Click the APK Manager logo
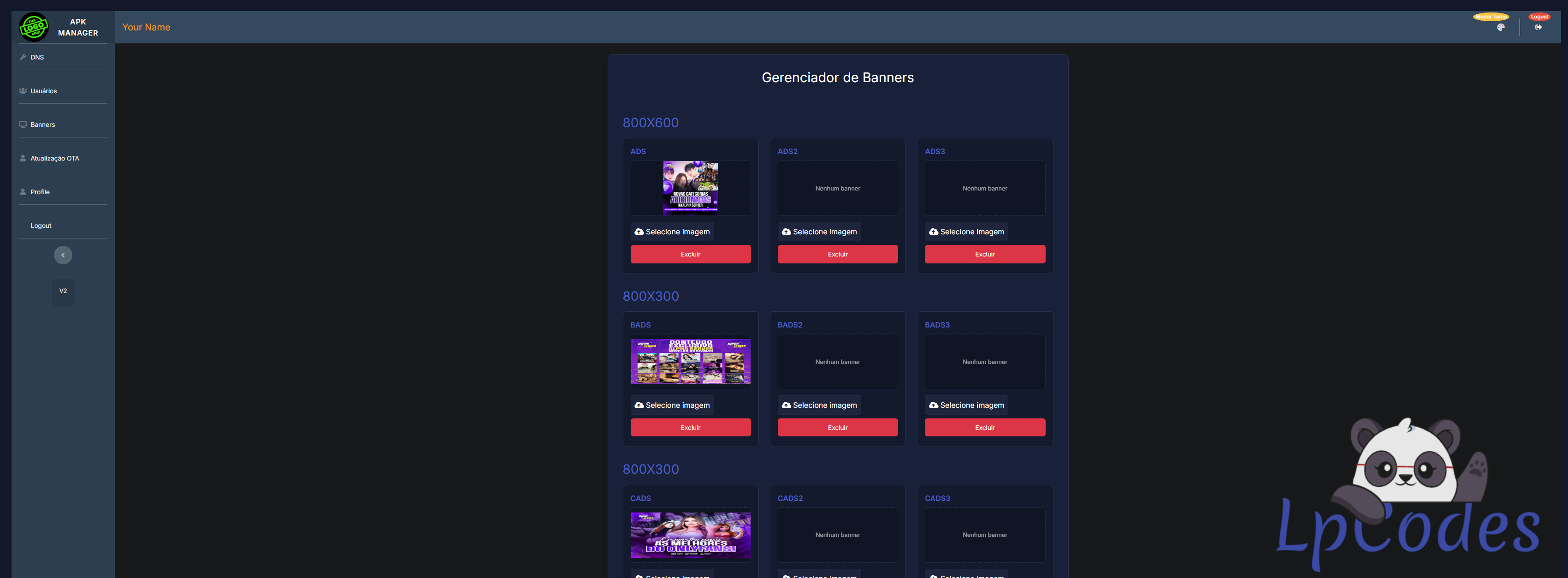The image size is (1568, 578). (34, 27)
